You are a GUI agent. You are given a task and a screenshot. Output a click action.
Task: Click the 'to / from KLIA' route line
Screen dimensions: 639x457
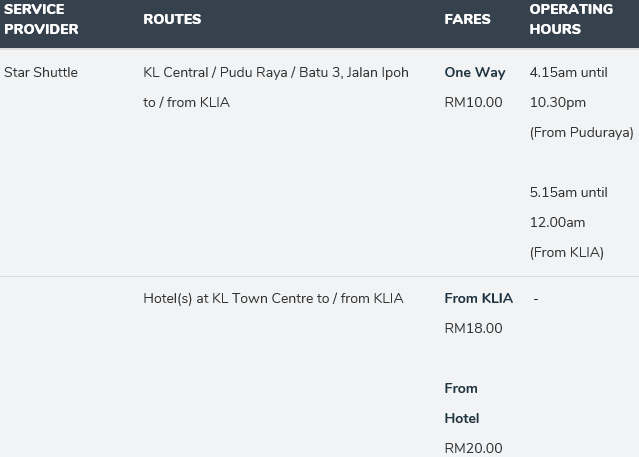186,102
